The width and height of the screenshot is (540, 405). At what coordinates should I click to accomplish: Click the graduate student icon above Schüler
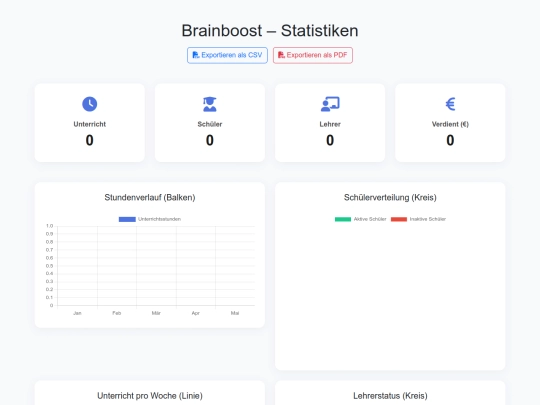pyautogui.click(x=210, y=104)
